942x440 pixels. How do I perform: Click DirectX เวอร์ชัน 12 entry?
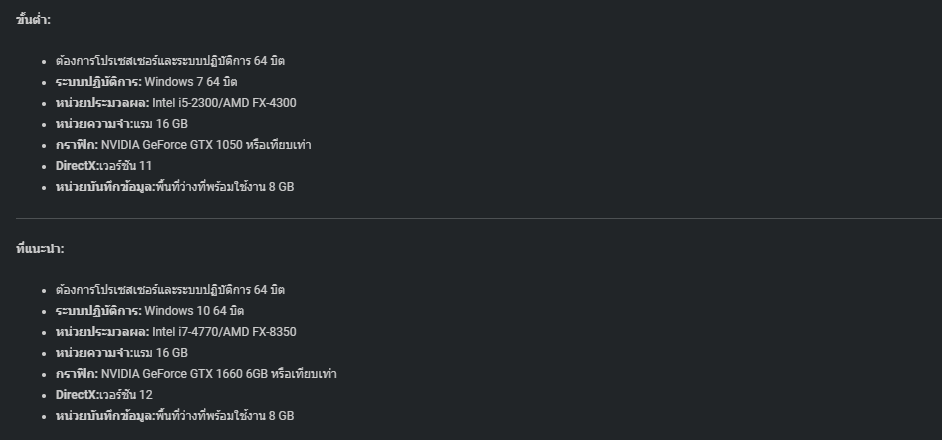click(104, 395)
